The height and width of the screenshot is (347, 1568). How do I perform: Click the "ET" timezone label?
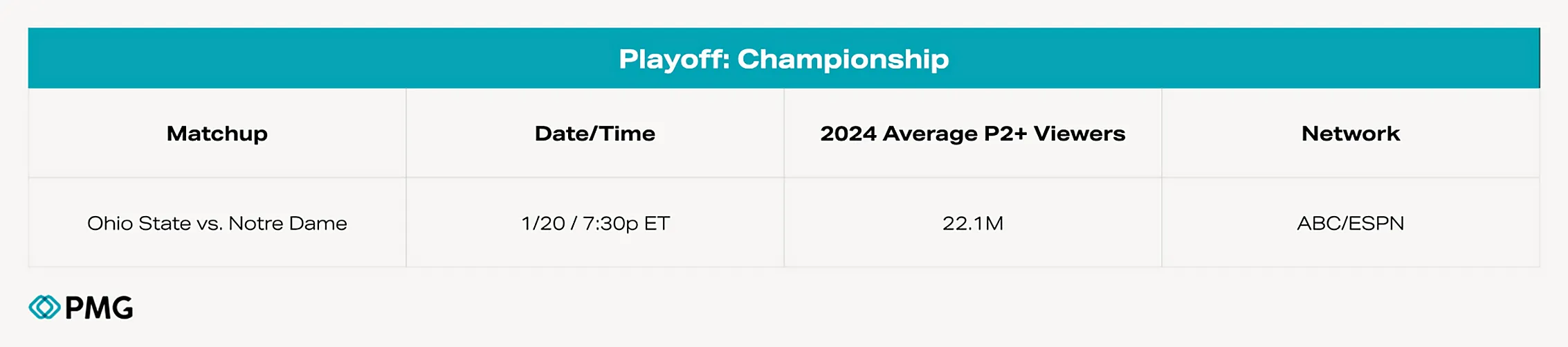(657, 223)
